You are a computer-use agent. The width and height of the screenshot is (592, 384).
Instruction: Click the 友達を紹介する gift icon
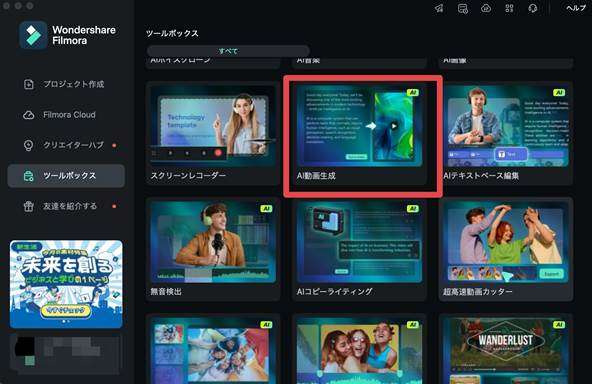click(29, 206)
